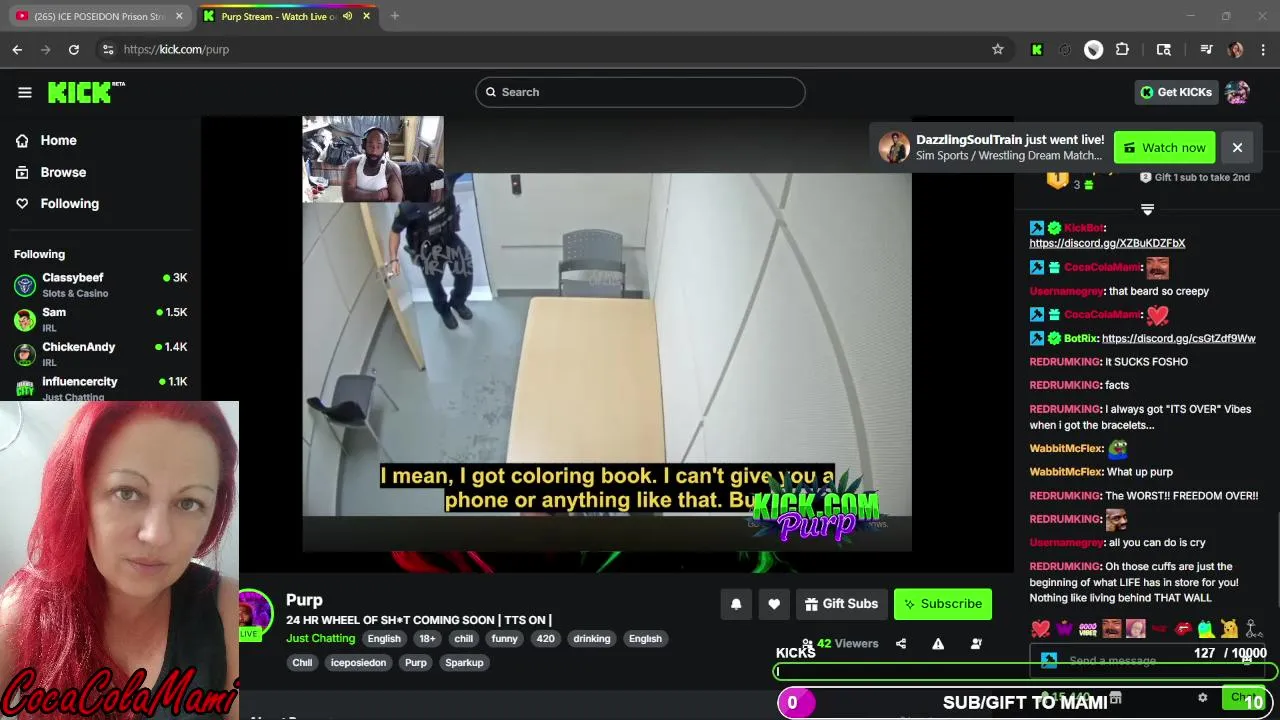The height and width of the screenshot is (720, 1280).
Task: Open influencercity's channel in Following list
Action: coord(100,388)
